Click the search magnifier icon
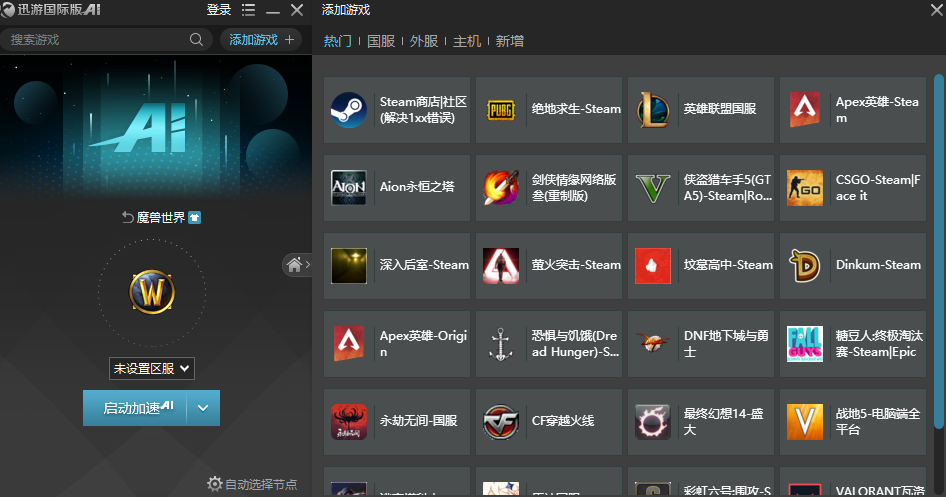 pos(196,40)
